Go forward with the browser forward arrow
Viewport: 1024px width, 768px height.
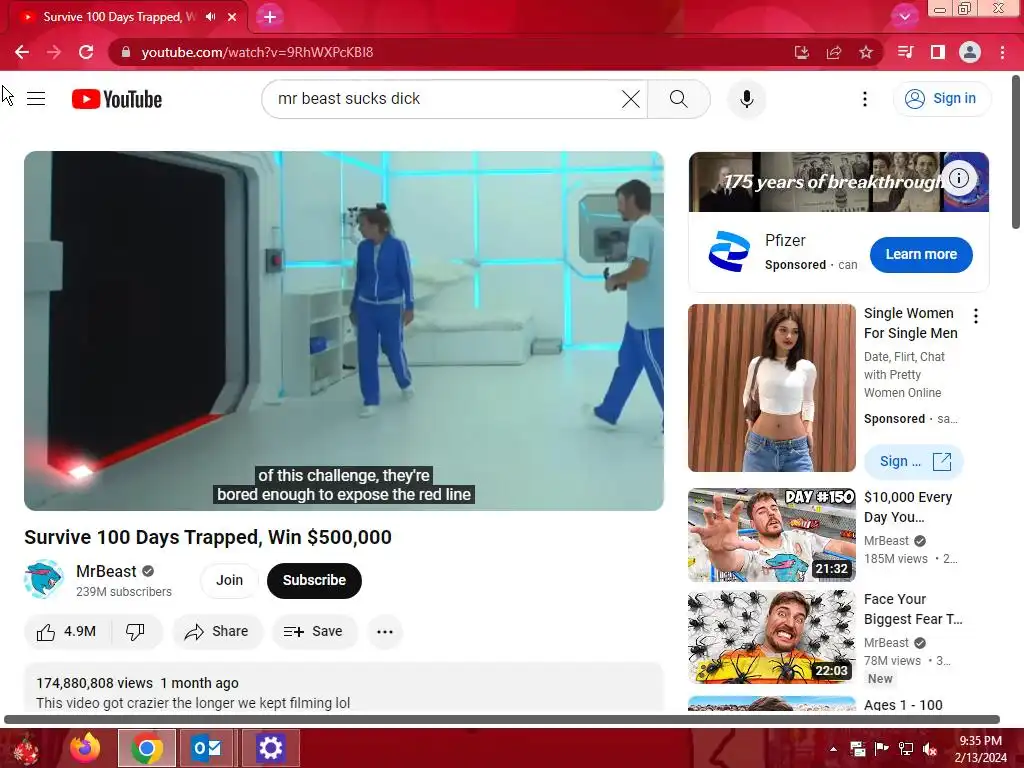[x=54, y=52]
